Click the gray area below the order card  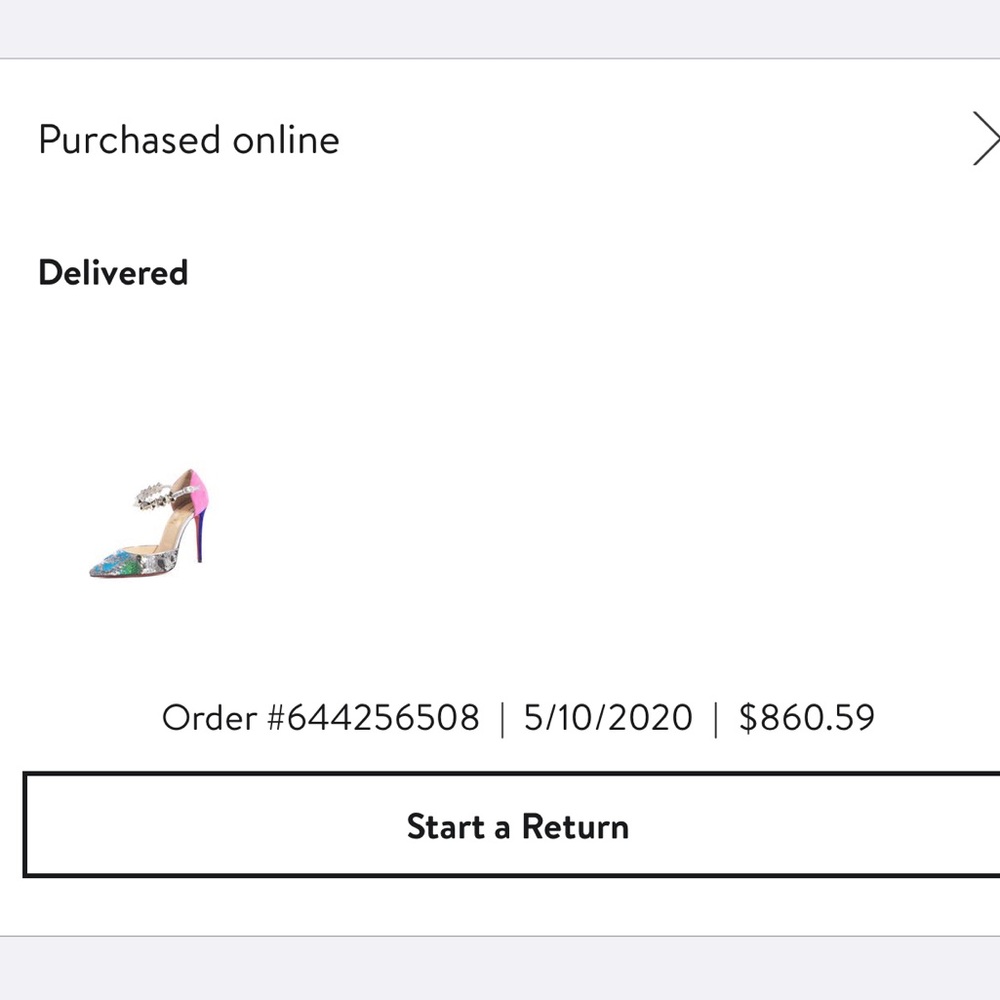point(500,969)
